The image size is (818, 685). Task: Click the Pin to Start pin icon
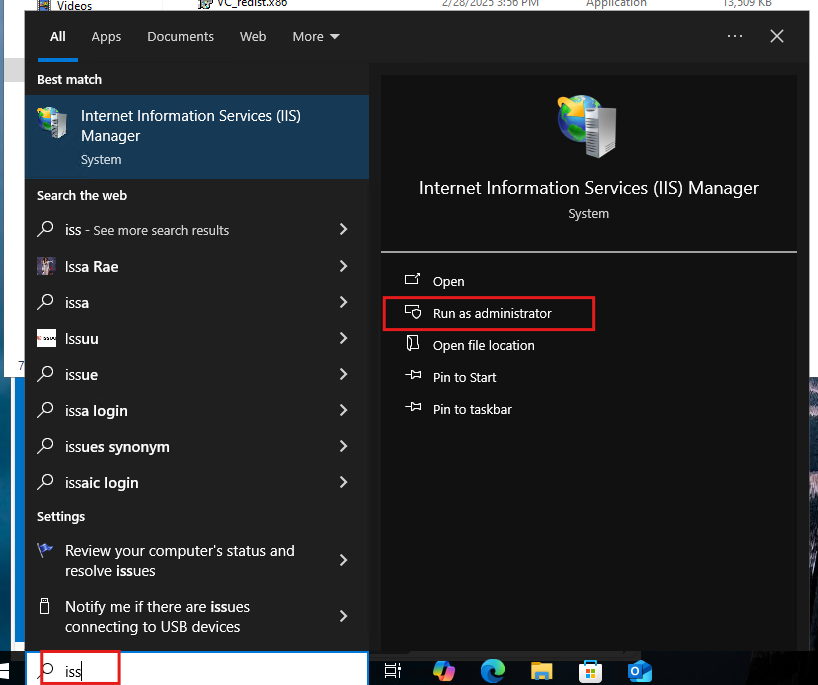click(x=413, y=375)
